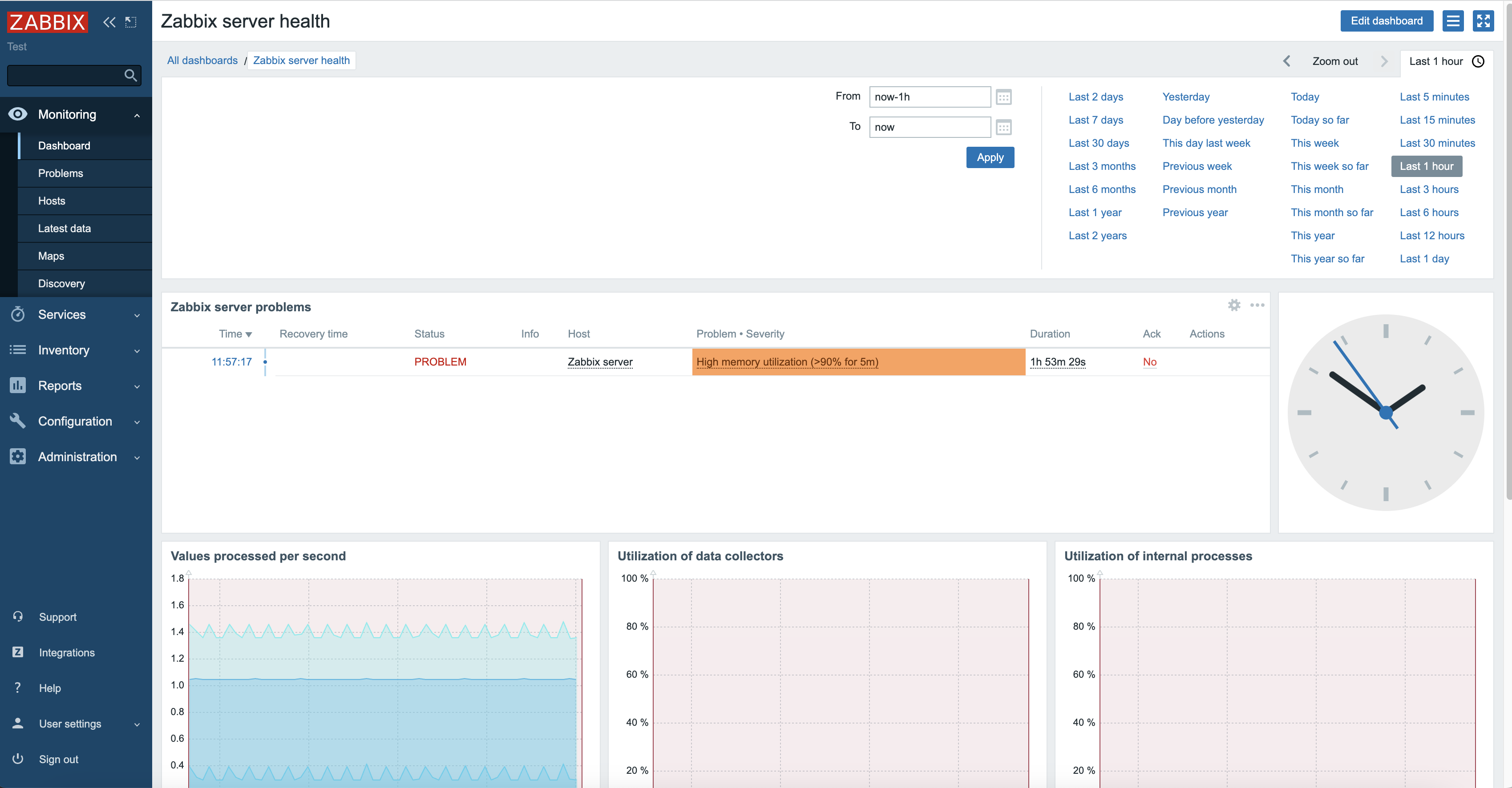Click into the From time input field
The image size is (1512, 788).
[x=929, y=97]
